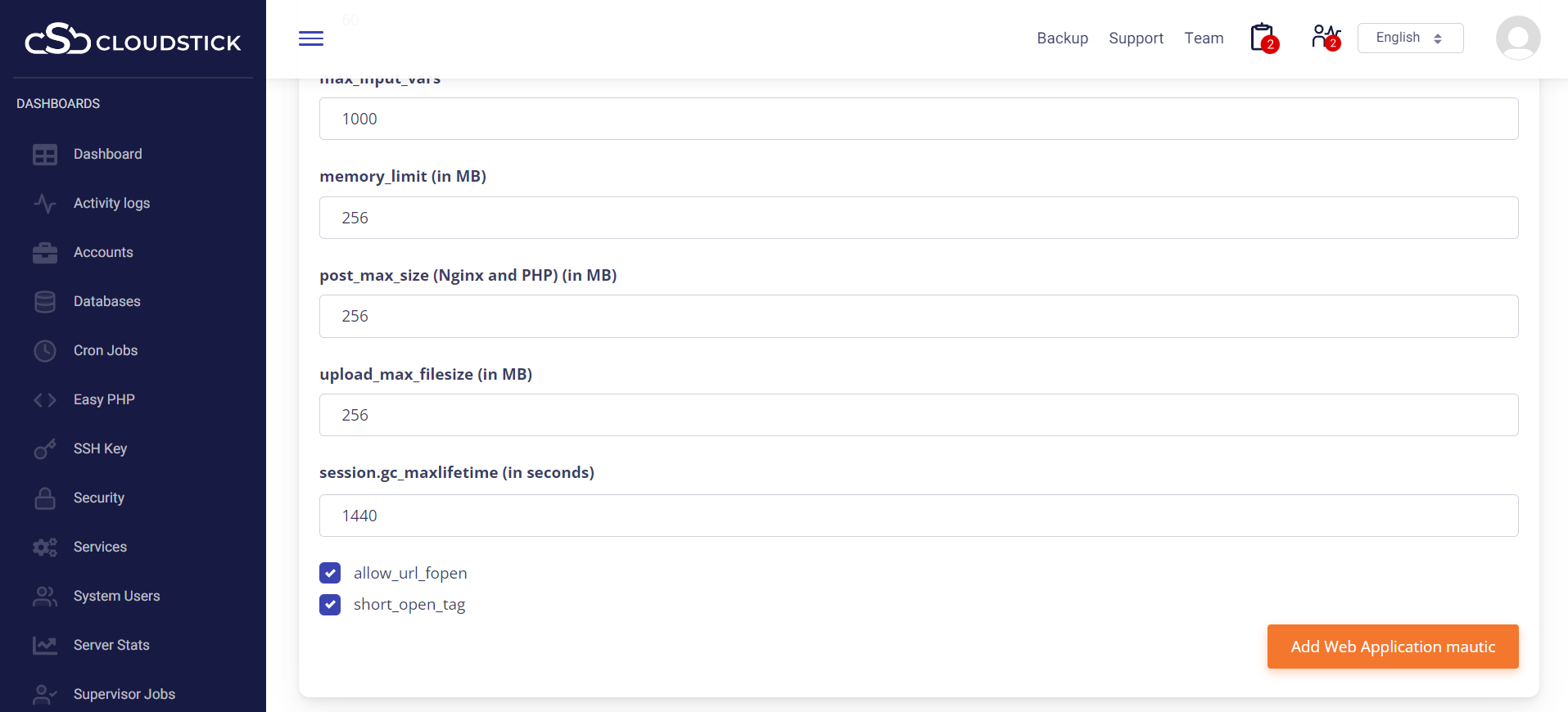Click the memory_limit input field
1568x712 pixels.
(918, 218)
